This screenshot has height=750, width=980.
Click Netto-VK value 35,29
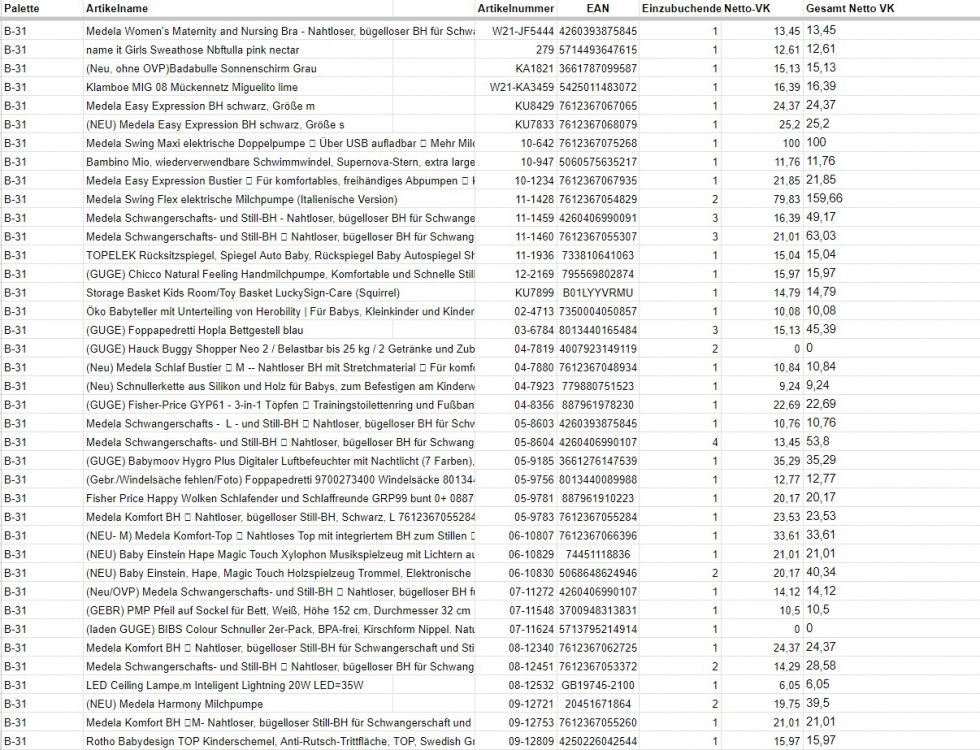coord(787,462)
